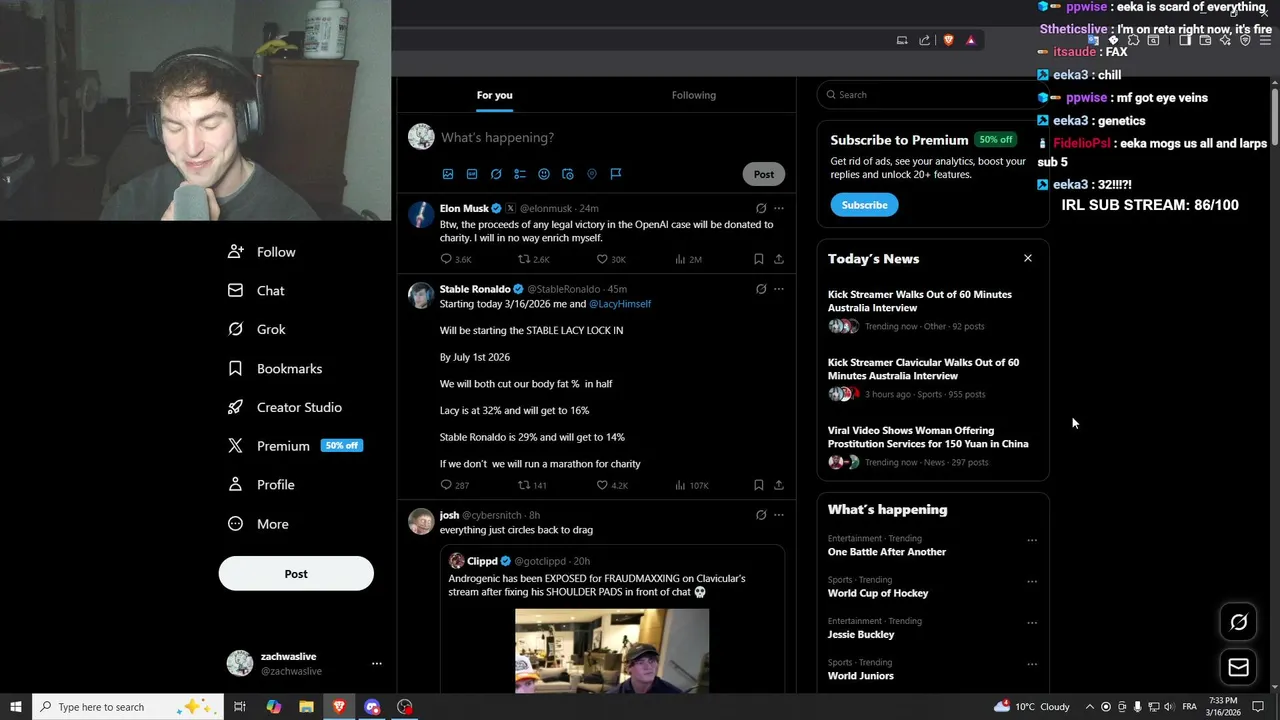Reply to Elon Musk's post
The height and width of the screenshot is (720, 1280).
click(x=446, y=259)
